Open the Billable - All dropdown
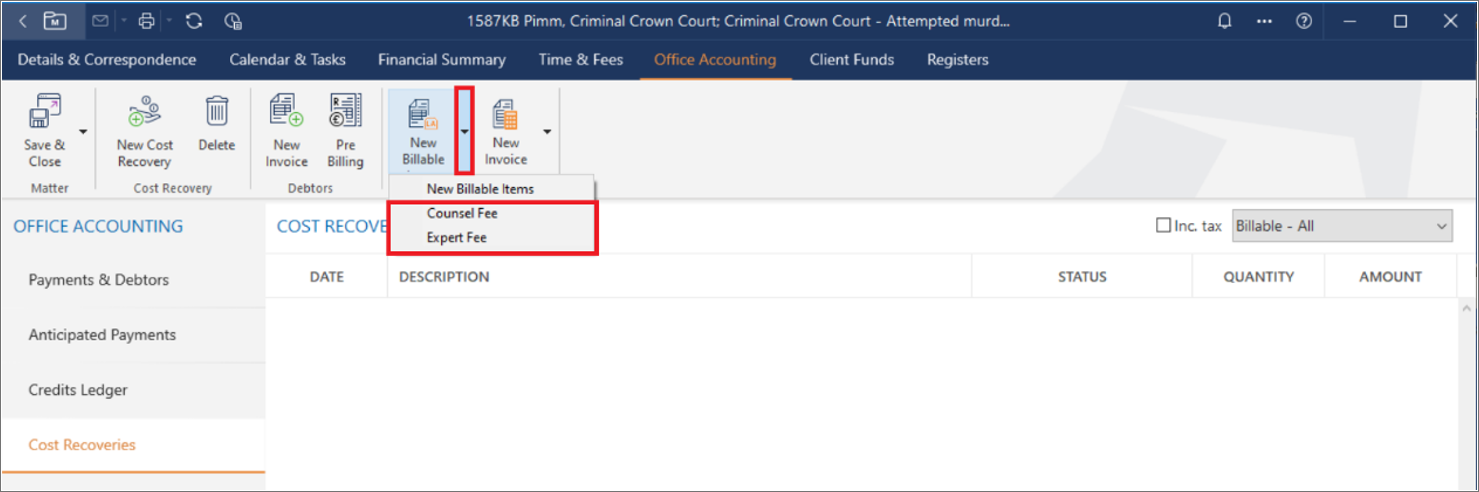The height and width of the screenshot is (492, 1479). click(1342, 226)
